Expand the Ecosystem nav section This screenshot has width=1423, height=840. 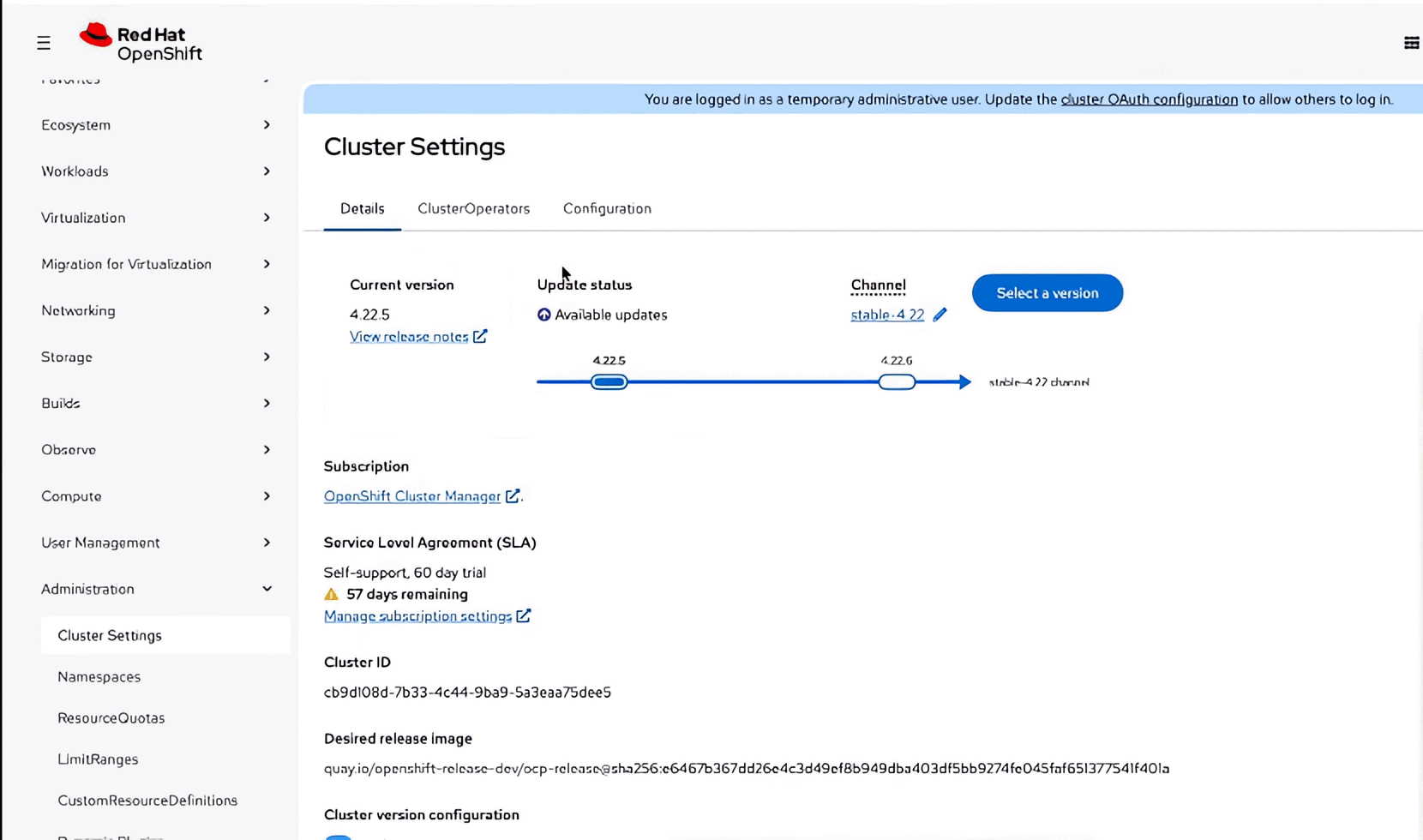click(x=156, y=125)
